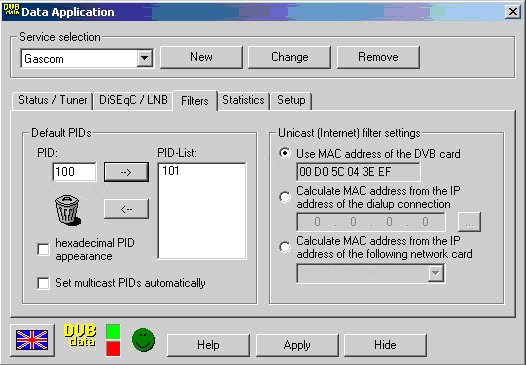Select the Filters tab

tap(195, 100)
